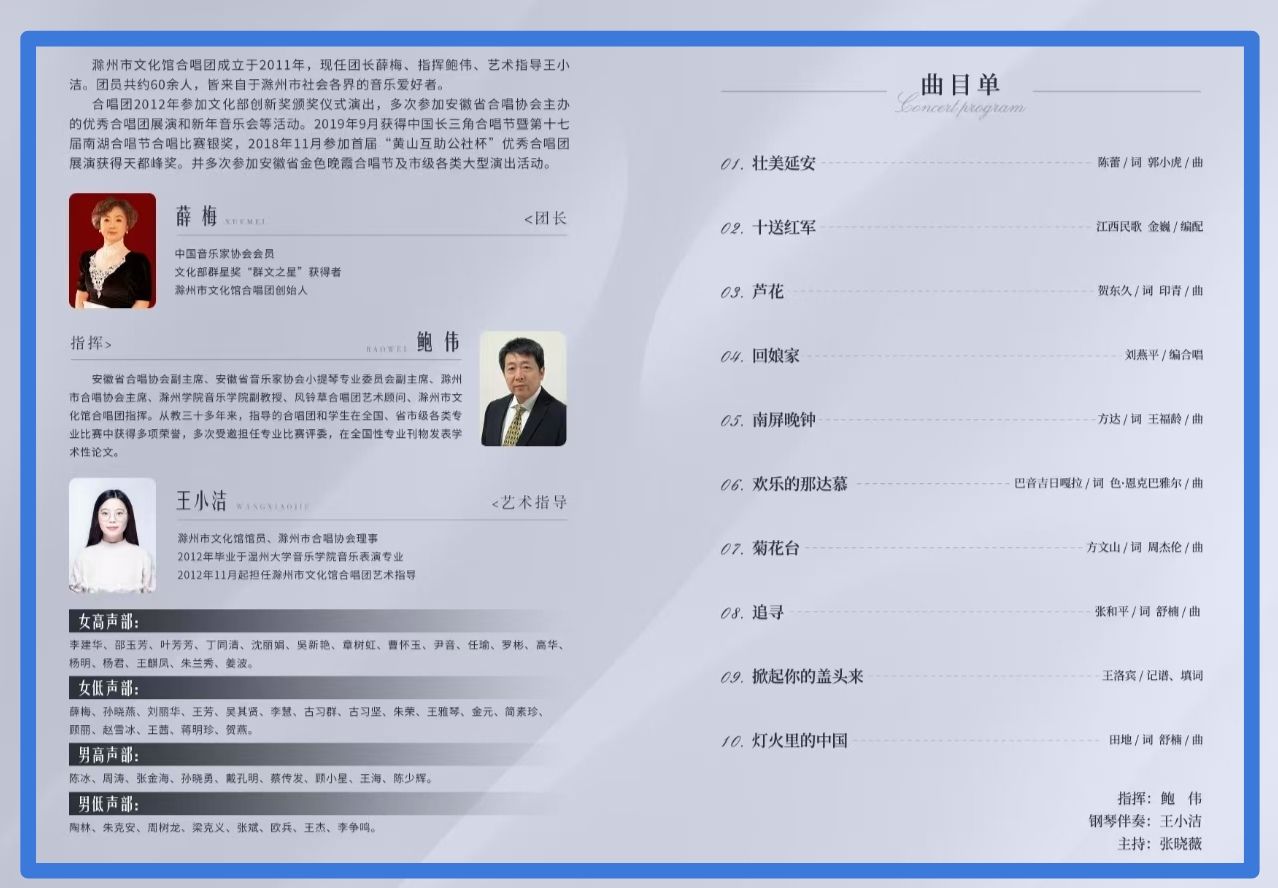
Task: Click '钢琴伴奏: 王小洁' at bottom right
Action: point(1145,822)
